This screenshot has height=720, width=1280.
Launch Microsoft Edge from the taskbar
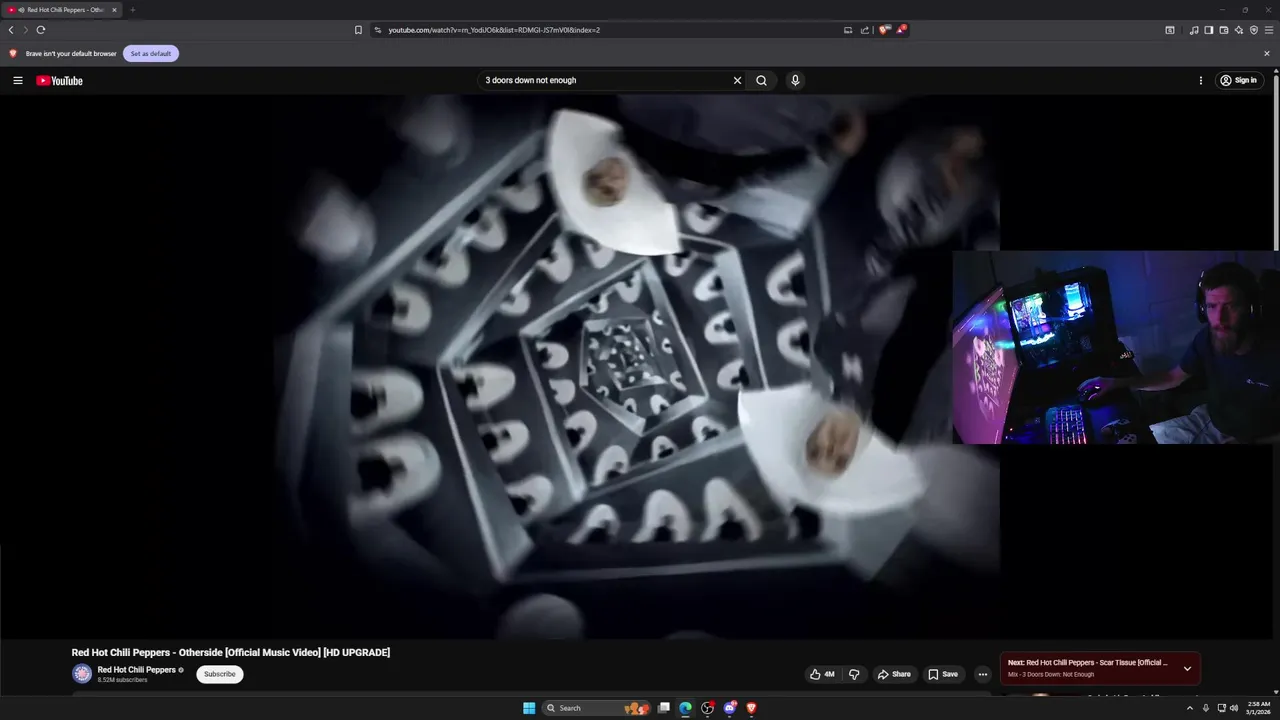[685, 708]
